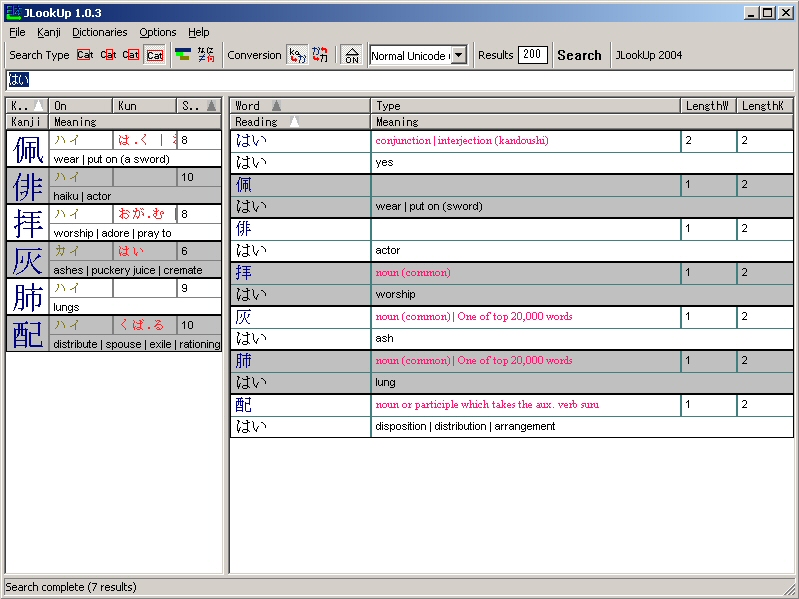Click the カイ on reading cell
Screen dimensions: 799x599
(x=81, y=251)
